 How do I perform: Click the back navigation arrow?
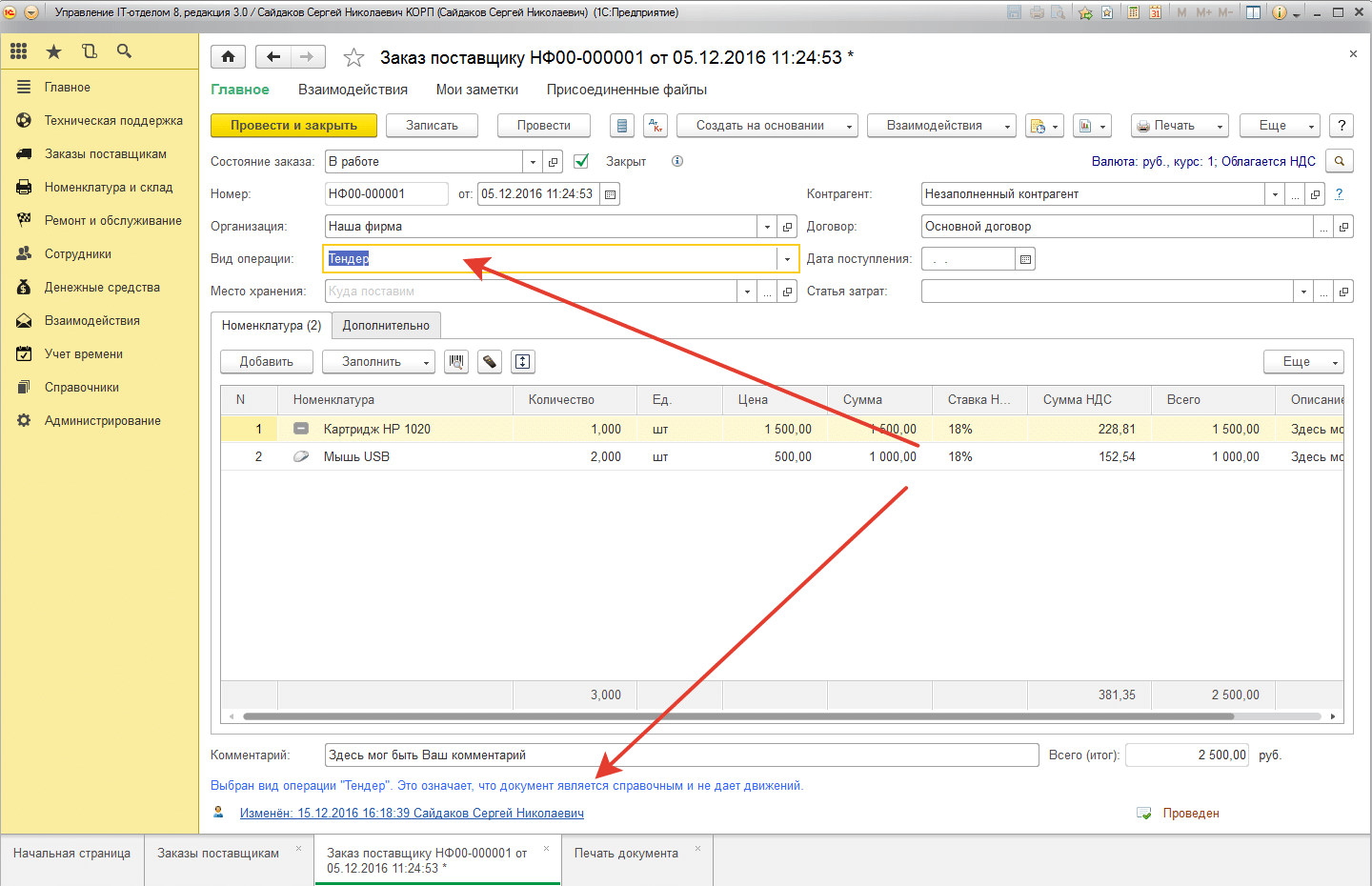[273, 57]
